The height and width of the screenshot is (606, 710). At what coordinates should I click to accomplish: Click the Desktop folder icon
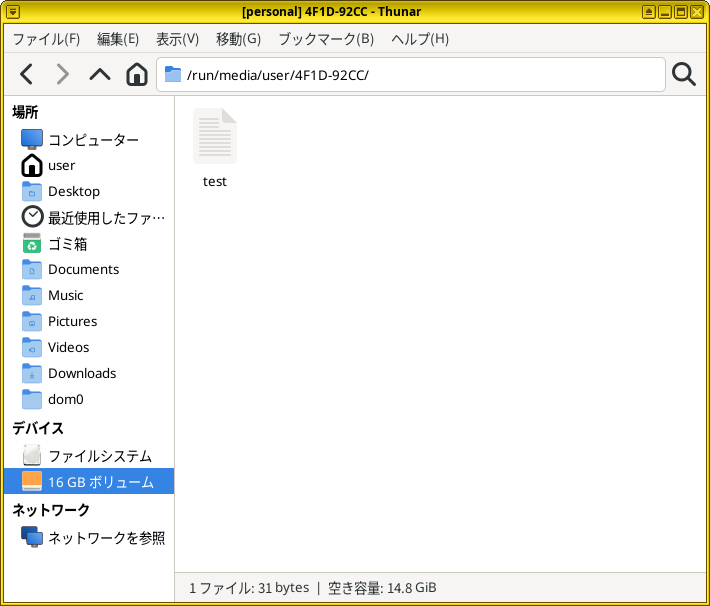pos(32,191)
